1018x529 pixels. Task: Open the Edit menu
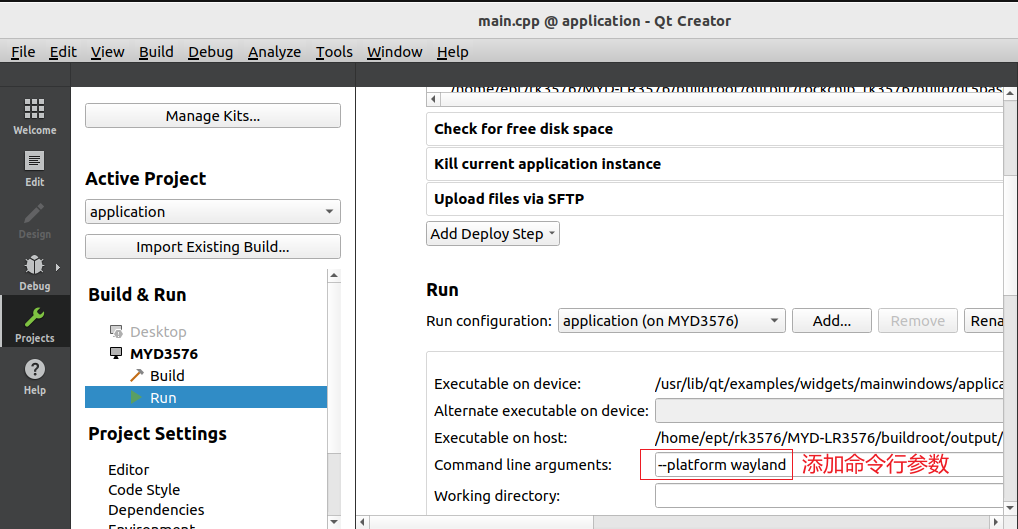point(63,52)
